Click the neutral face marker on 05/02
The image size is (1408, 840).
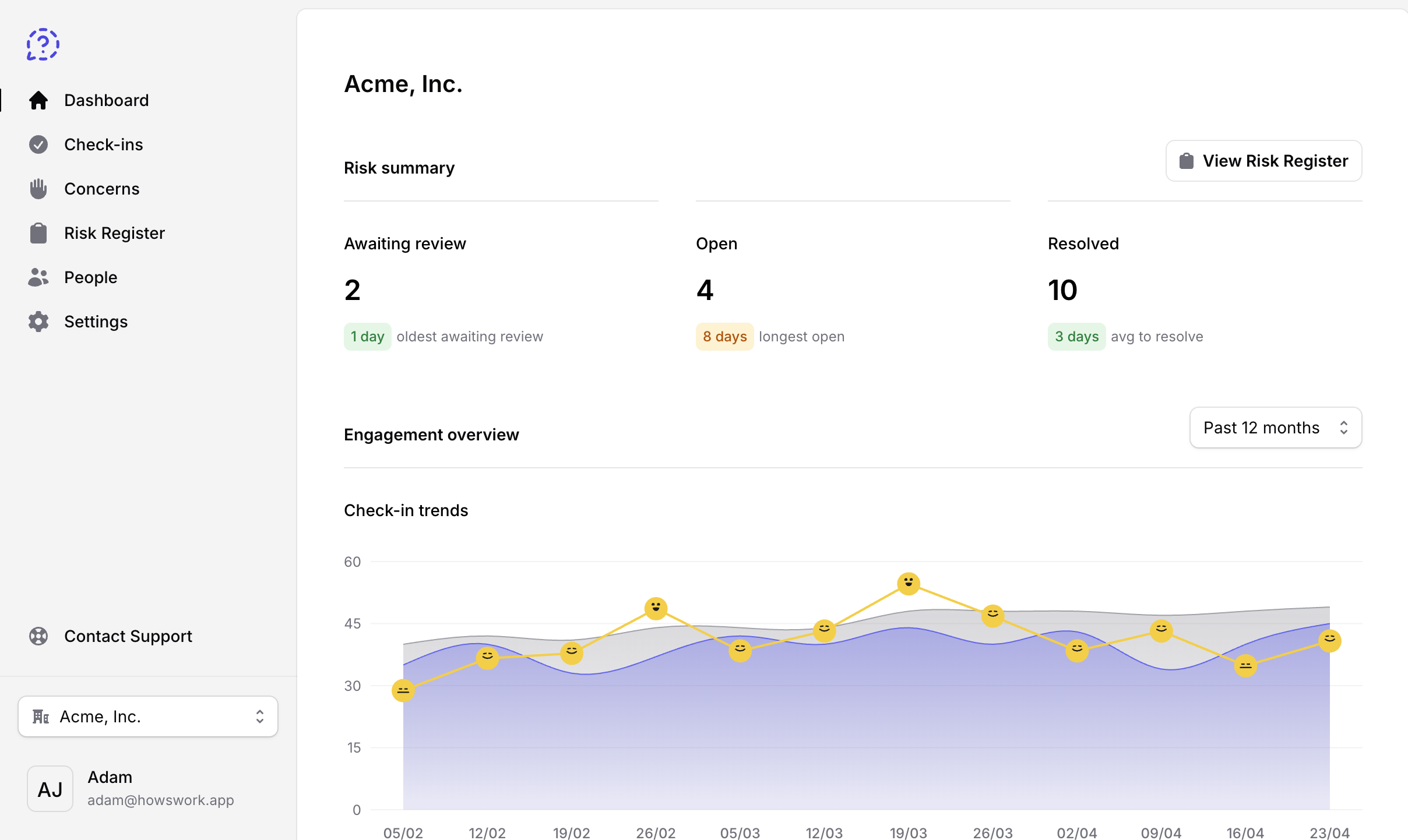click(x=403, y=690)
